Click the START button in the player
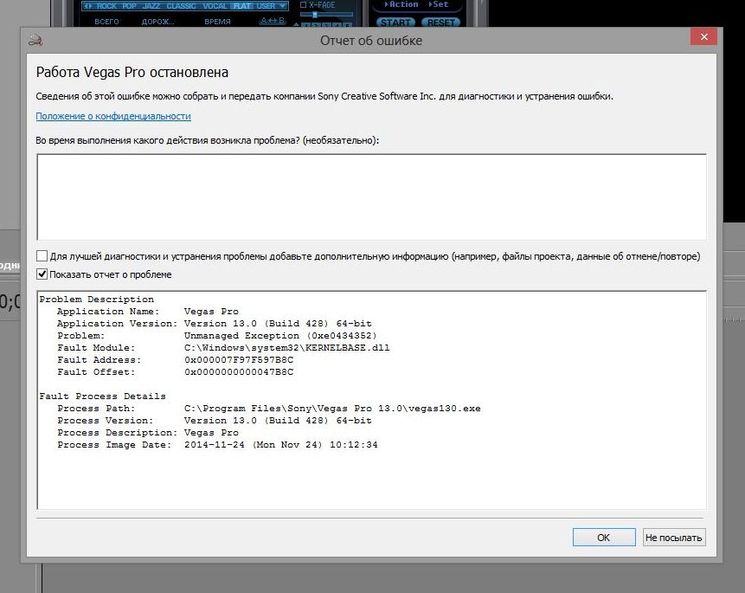 click(395, 22)
